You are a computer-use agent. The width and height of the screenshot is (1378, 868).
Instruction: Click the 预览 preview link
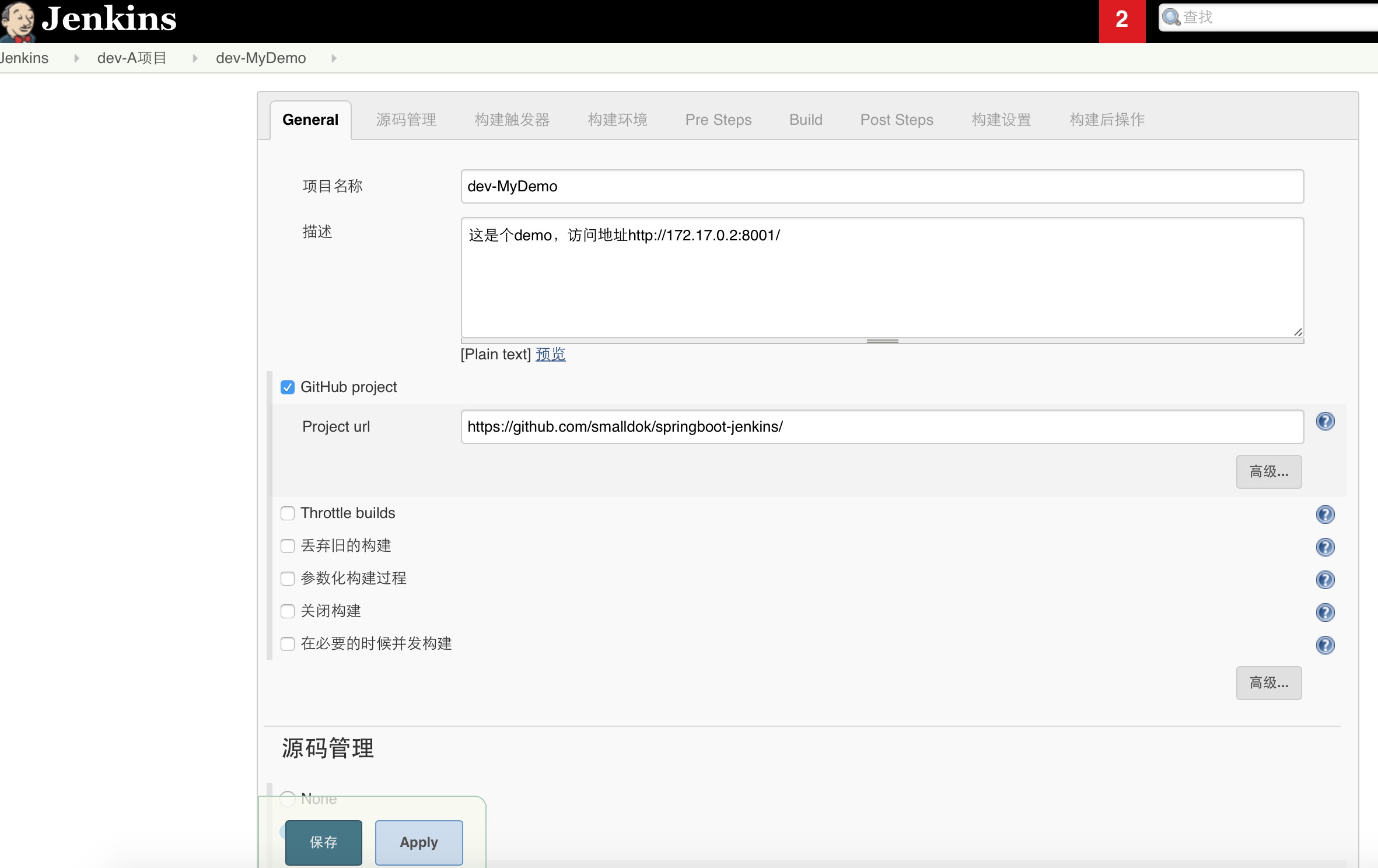pos(550,354)
